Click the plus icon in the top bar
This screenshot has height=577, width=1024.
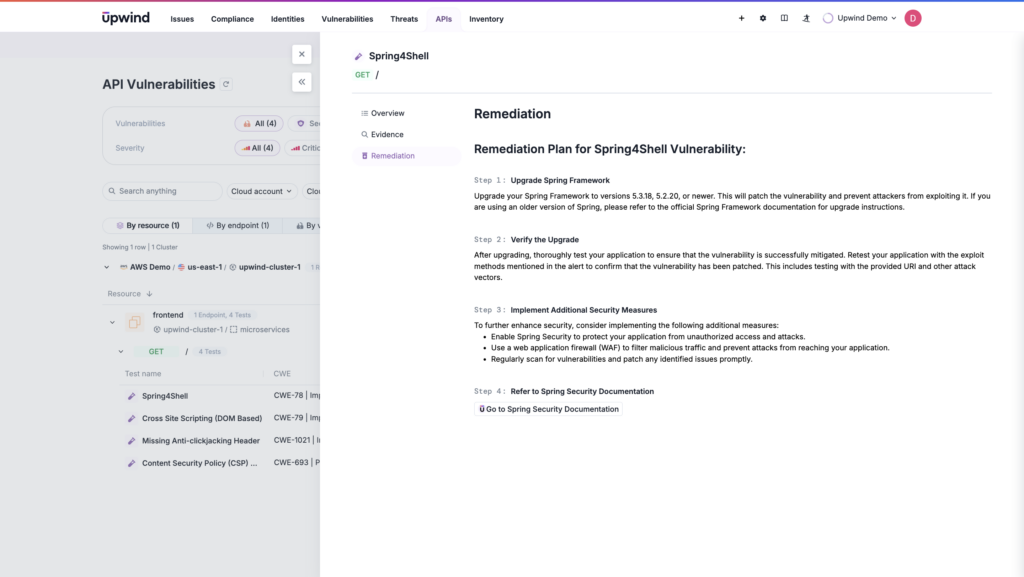click(x=740, y=18)
